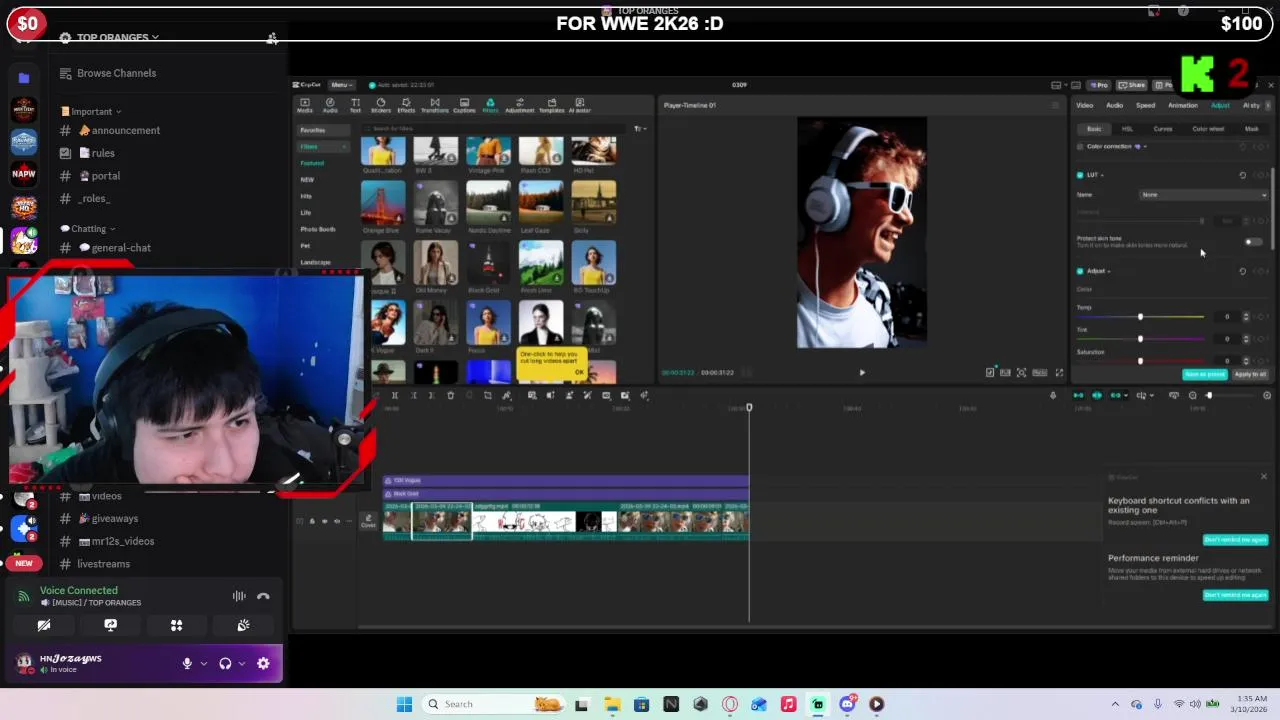Screen dimensions: 1280x720
Task: Open the Text tool tab
Action: pos(355,105)
